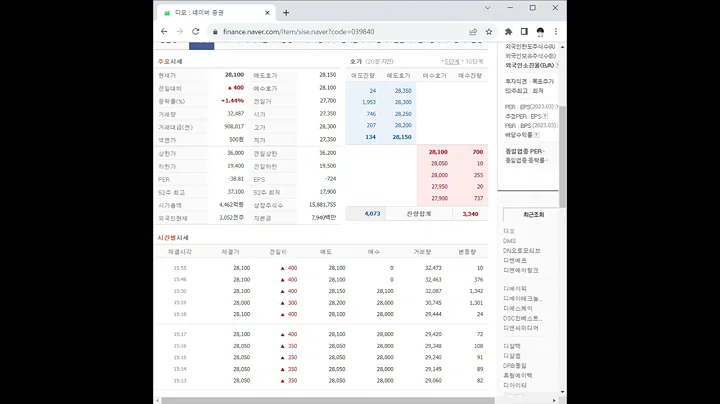
Task: Open the 동일업종 PER link
Action: click(x=524, y=151)
